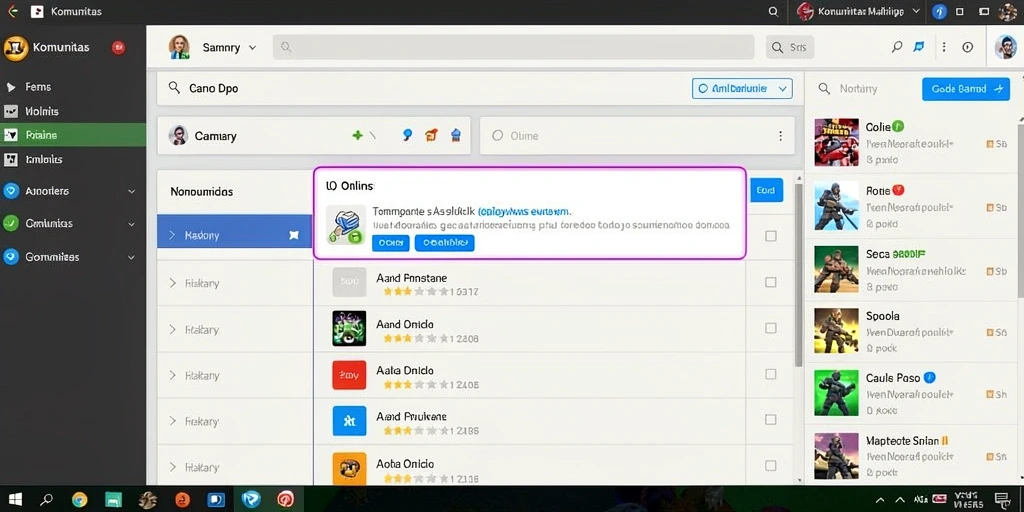Click the blue music note icon in header

[x=920, y=47]
